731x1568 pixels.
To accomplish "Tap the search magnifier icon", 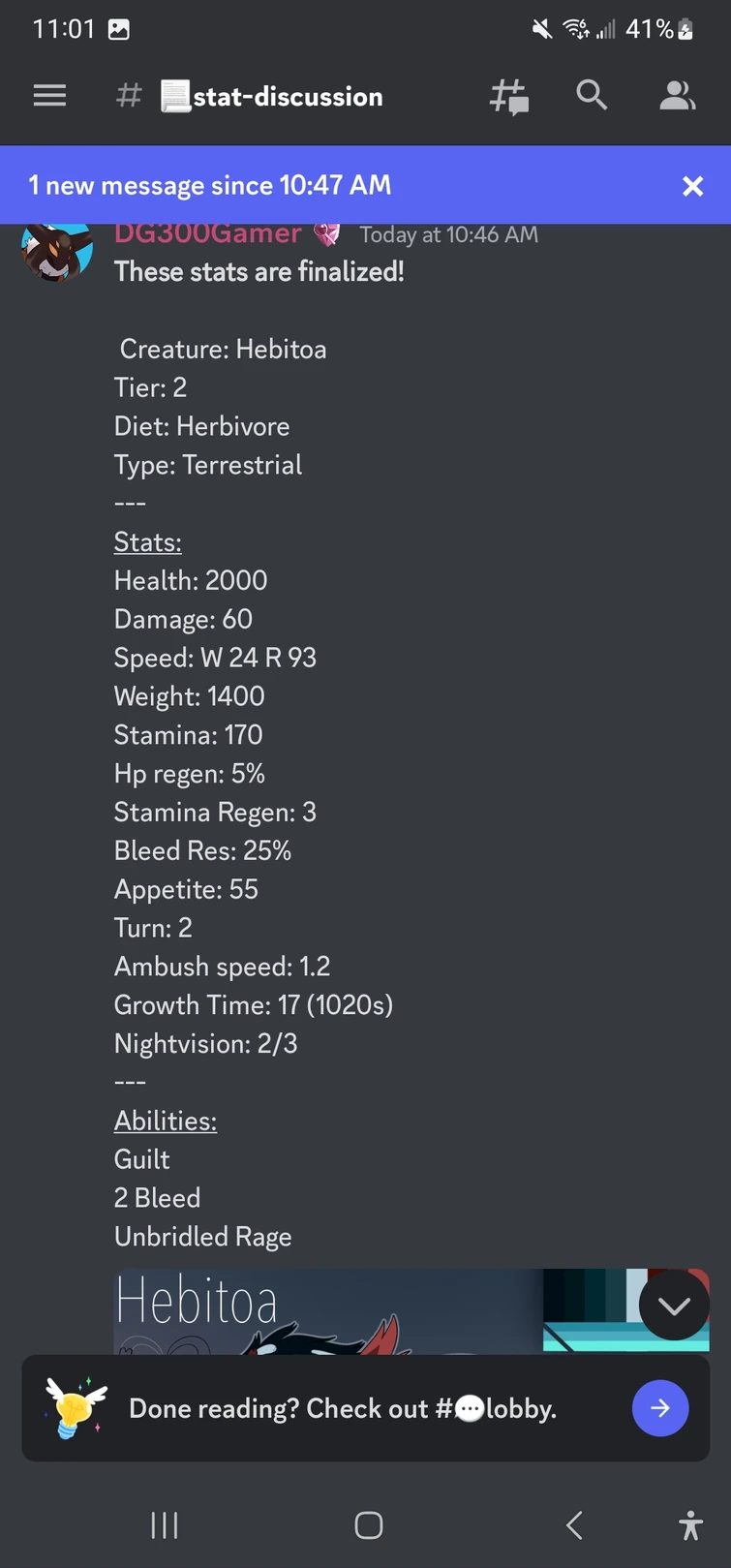I will (592, 96).
